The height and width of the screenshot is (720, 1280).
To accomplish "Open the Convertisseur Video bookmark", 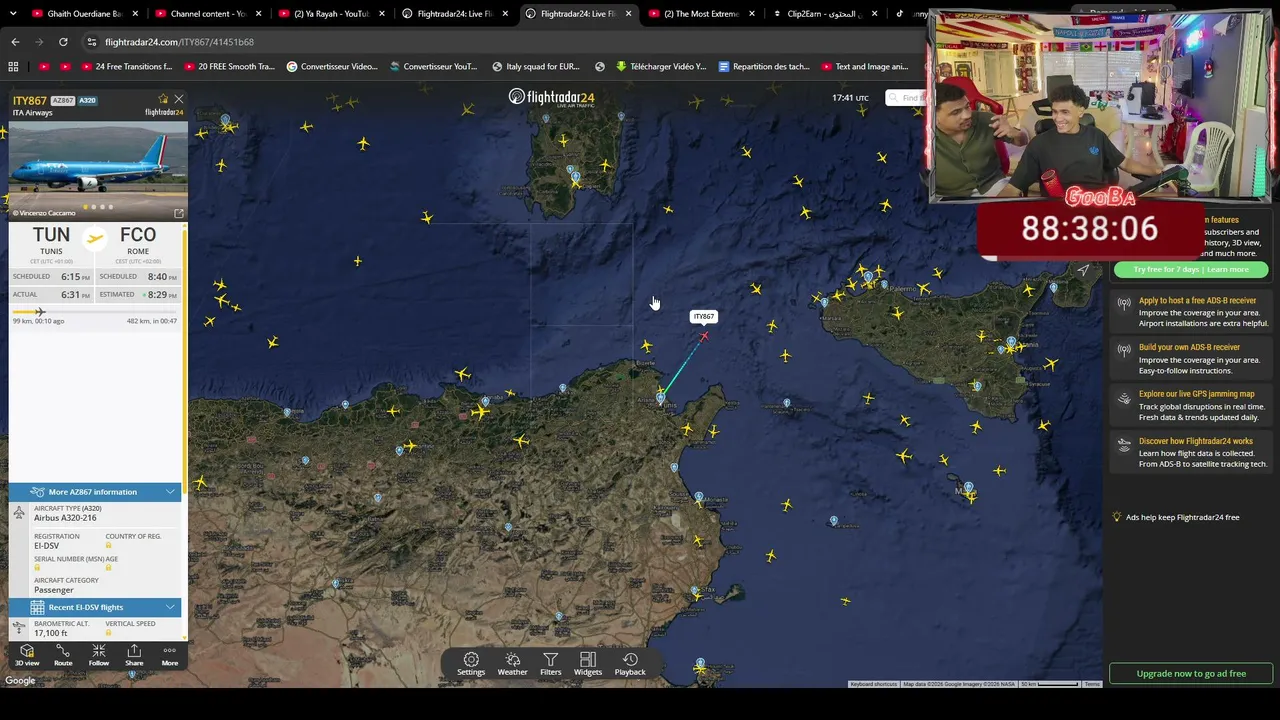I will click(x=332, y=67).
